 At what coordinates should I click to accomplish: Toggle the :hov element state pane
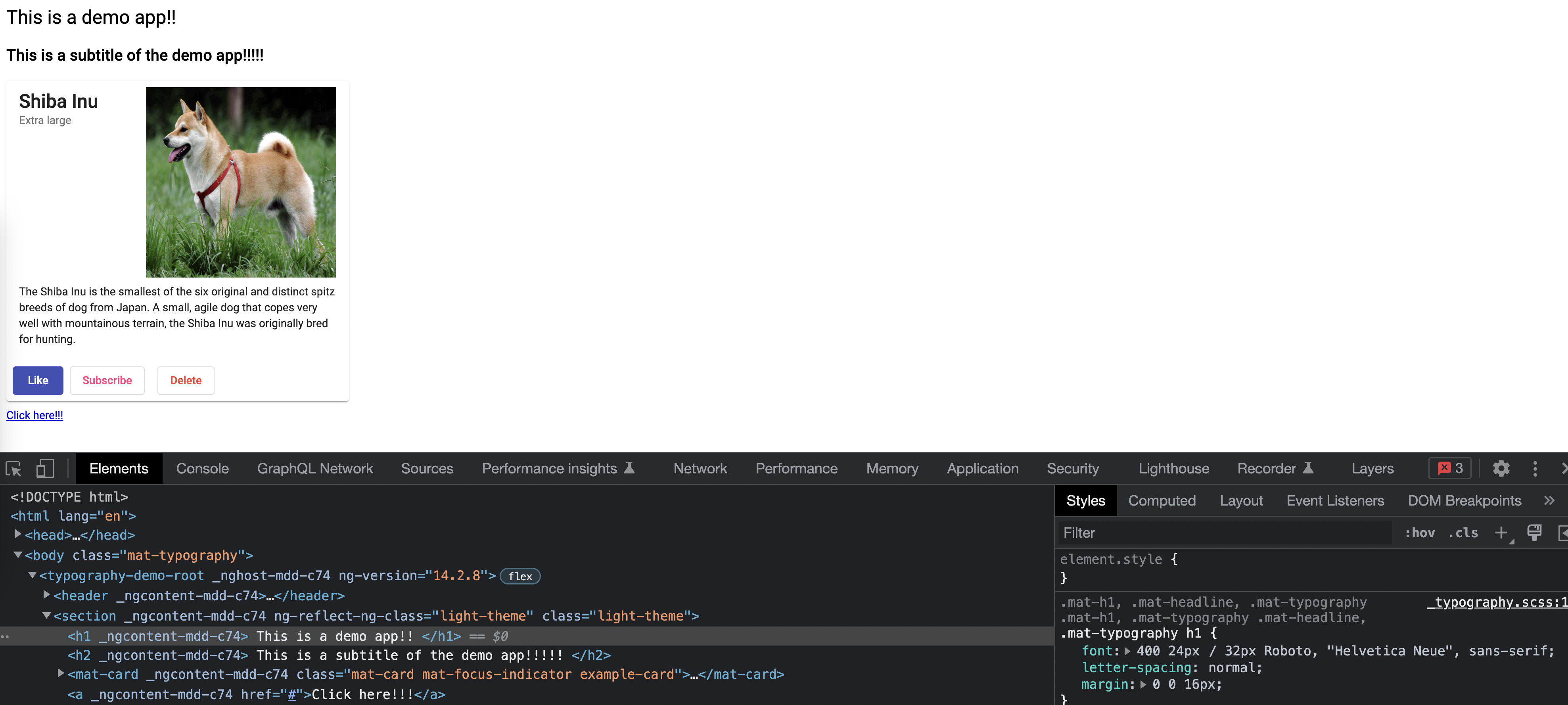[x=1419, y=532]
